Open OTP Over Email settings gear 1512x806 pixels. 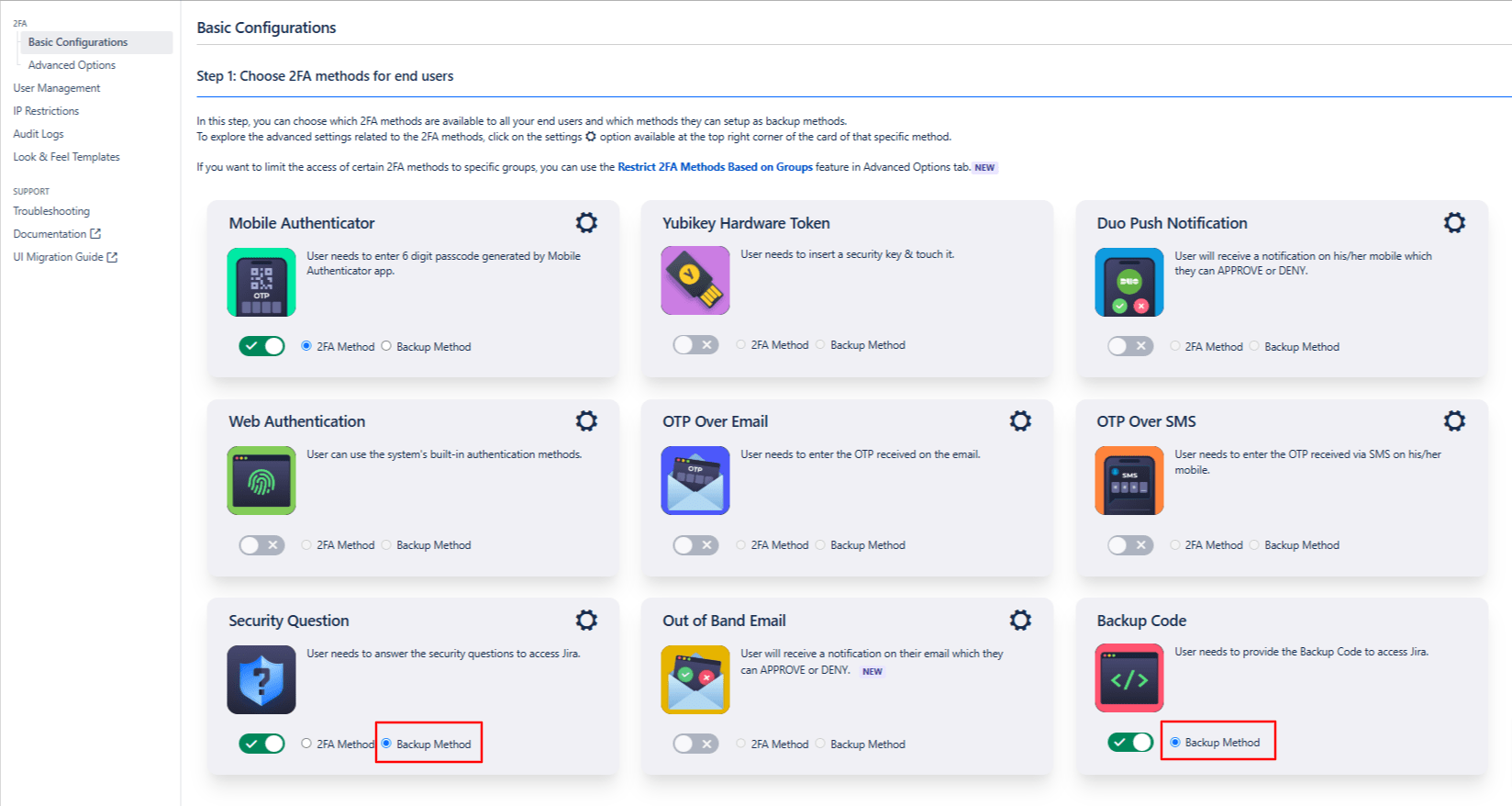click(1020, 421)
